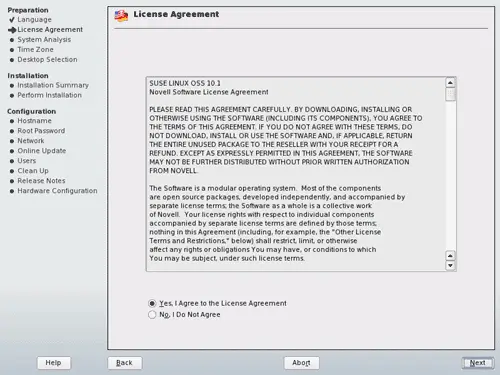This screenshot has height=375, width=500.
Task: Click the Configuration section heading
Action: pyautogui.click(x=32, y=111)
